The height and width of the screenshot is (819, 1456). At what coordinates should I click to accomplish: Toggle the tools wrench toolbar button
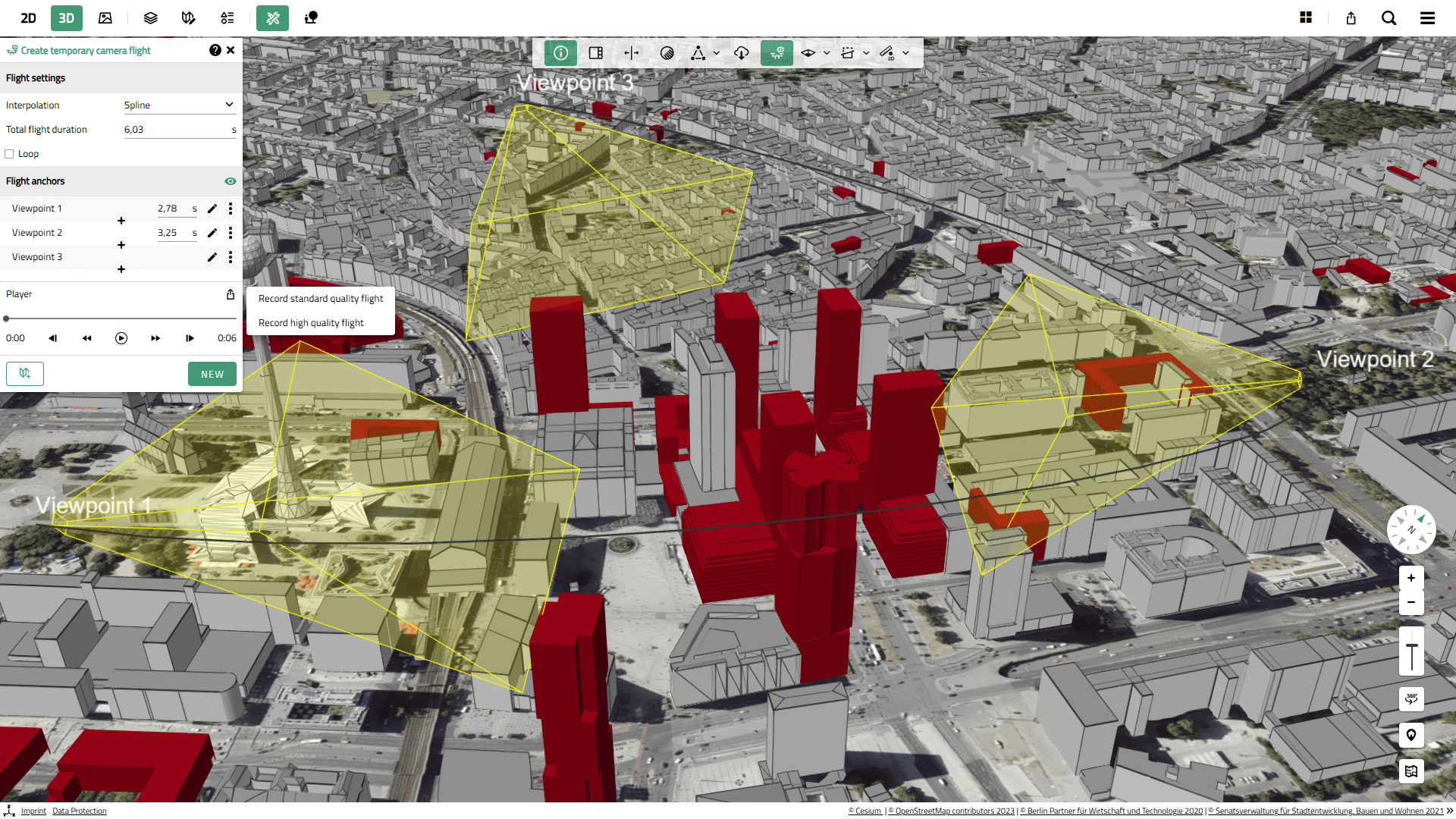tap(273, 18)
